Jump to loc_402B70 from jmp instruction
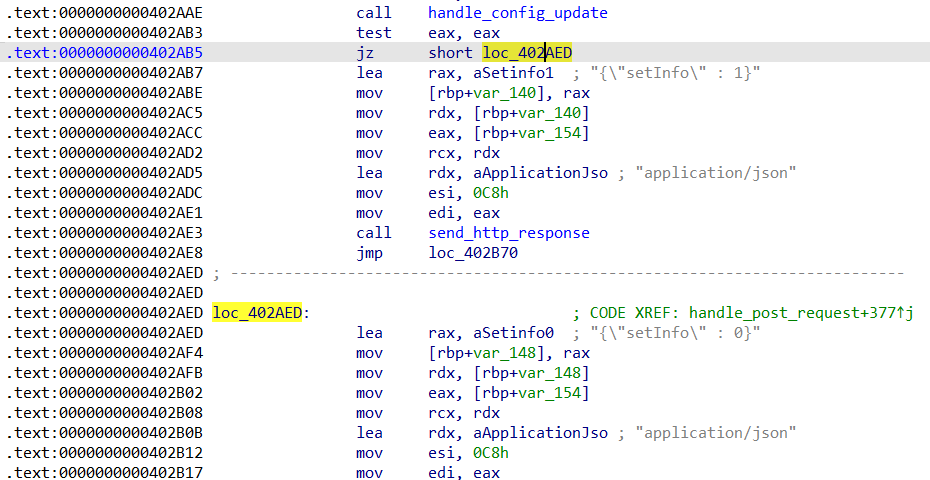 pos(473,253)
